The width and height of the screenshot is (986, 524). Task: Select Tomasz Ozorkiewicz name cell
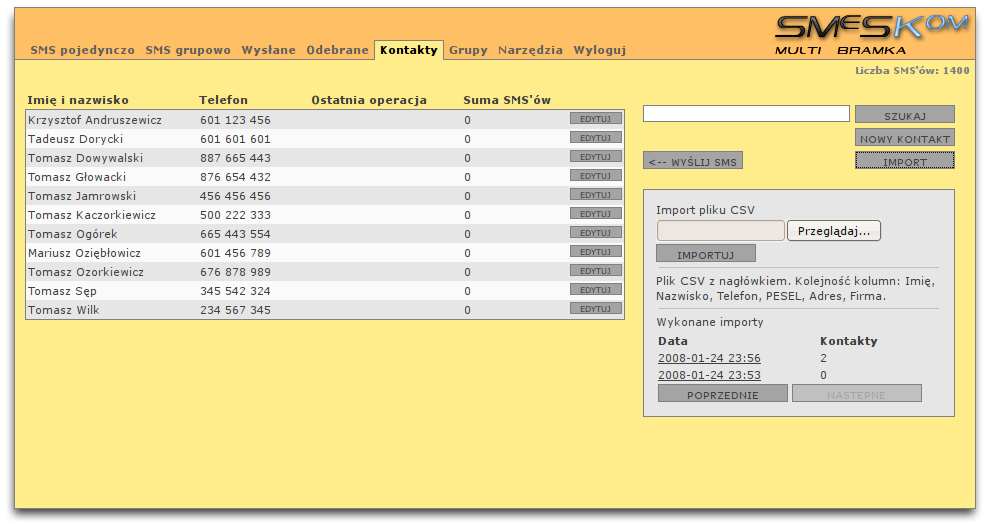(86, 272)
